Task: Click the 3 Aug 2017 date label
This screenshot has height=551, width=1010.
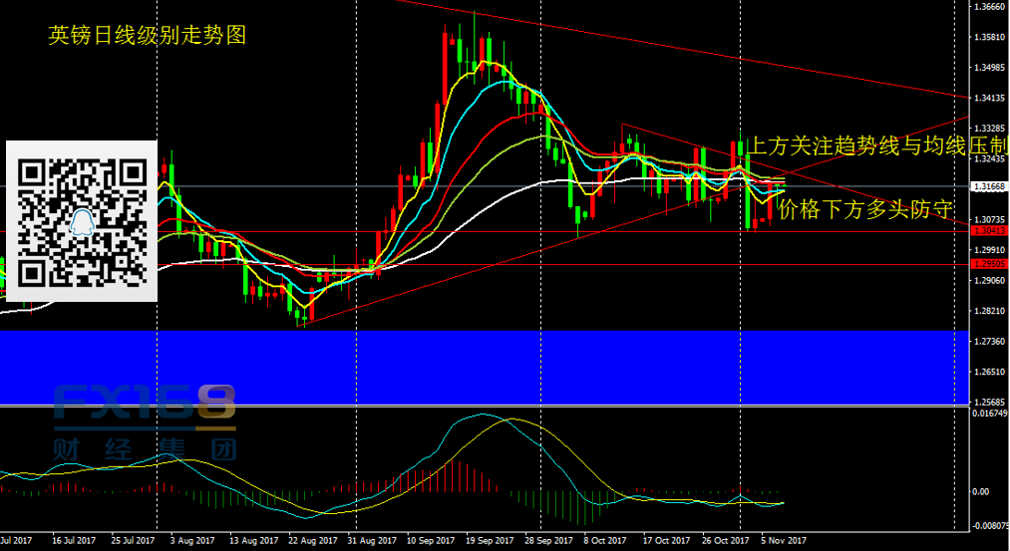Action: click(x=191, y=541)
